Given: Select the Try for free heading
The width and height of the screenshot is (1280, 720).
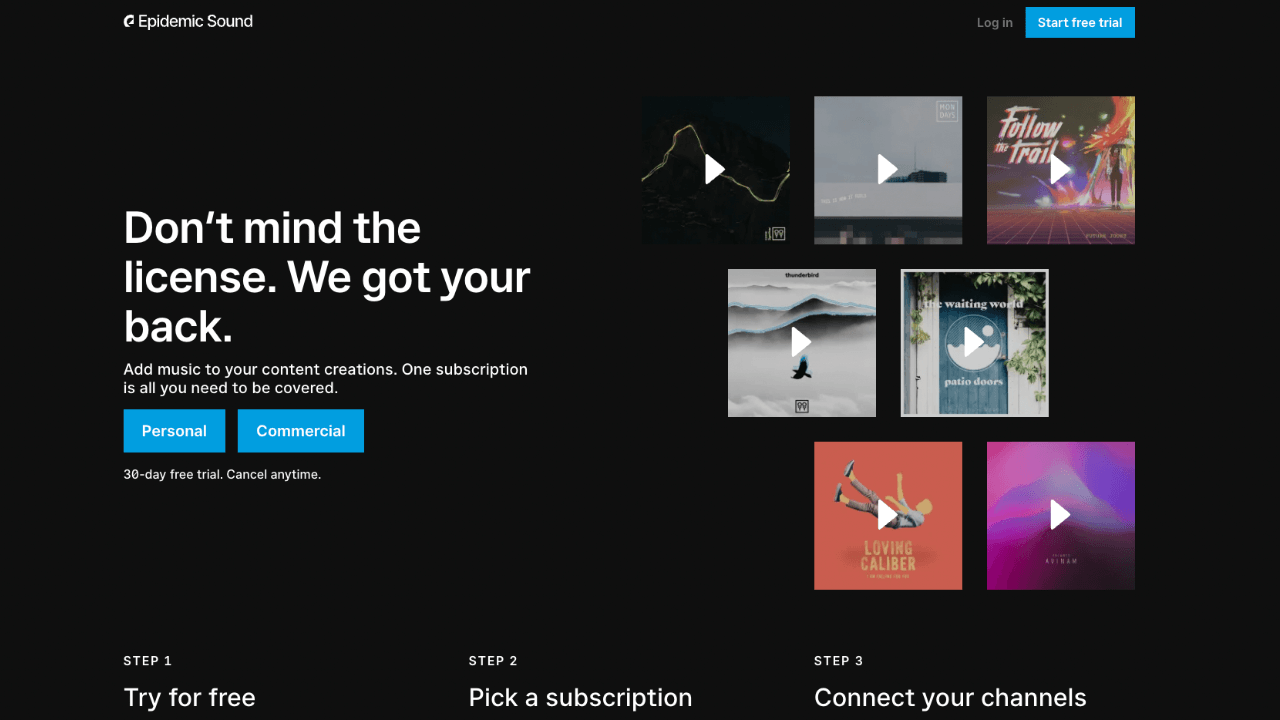Looking at the screenshot, I should coord(190,697).
